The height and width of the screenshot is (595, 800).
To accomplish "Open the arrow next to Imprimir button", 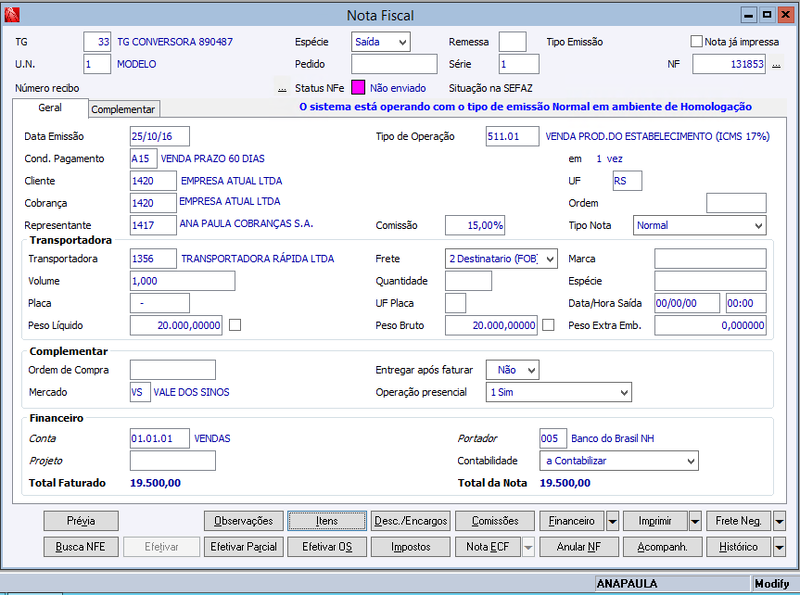I will (x=695, y=521).
